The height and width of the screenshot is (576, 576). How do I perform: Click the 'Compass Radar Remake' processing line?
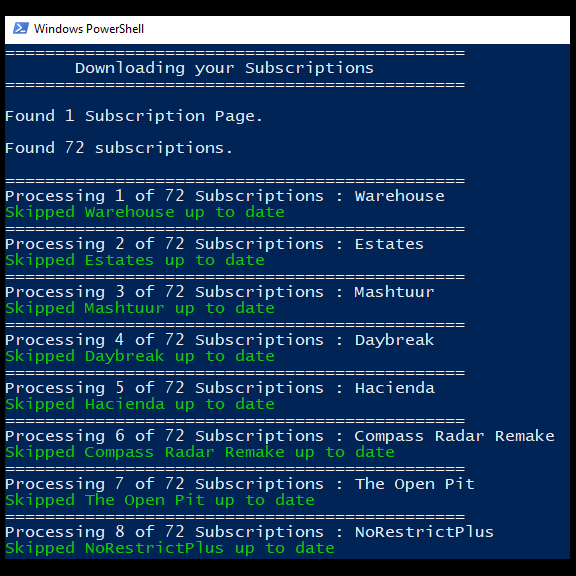pos(280,436)
